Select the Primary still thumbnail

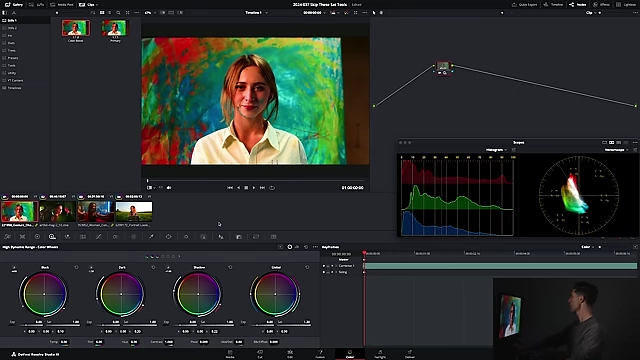click(115, 28)
